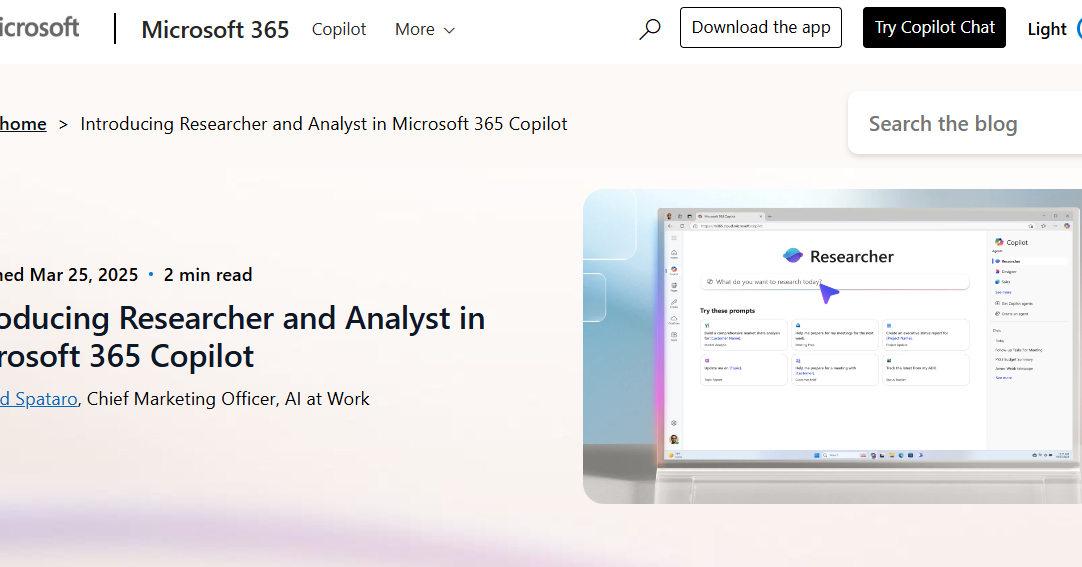Go to the Microsoft 365 home link

(215, 29)
